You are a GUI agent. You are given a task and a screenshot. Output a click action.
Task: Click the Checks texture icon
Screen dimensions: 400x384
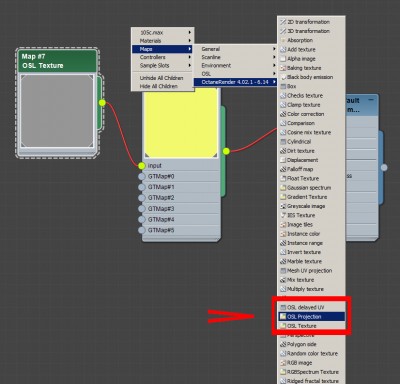click(x=283, y=96)
